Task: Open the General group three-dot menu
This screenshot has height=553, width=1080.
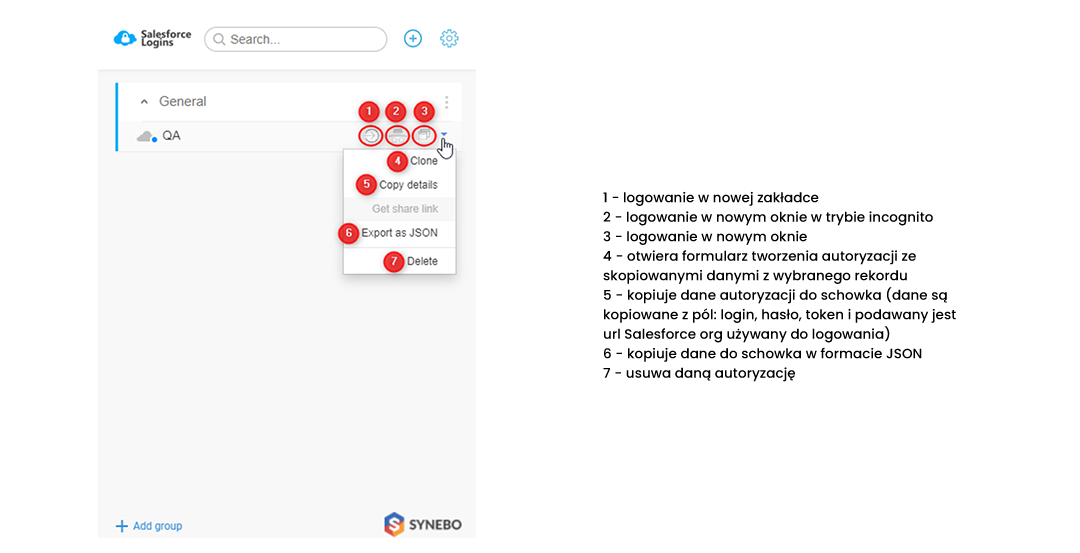Action: [446, 102]
